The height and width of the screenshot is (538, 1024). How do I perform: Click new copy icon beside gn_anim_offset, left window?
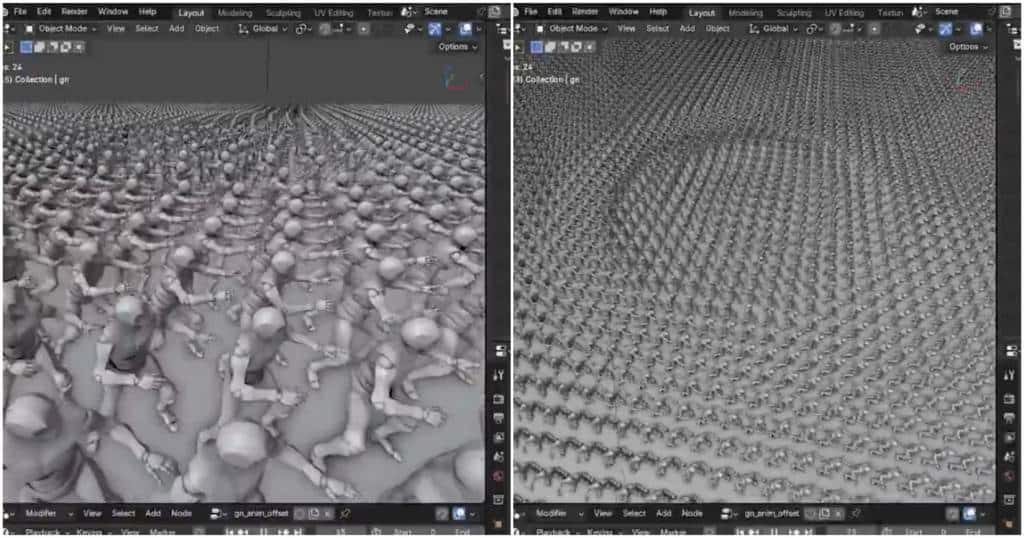point(313,514)
